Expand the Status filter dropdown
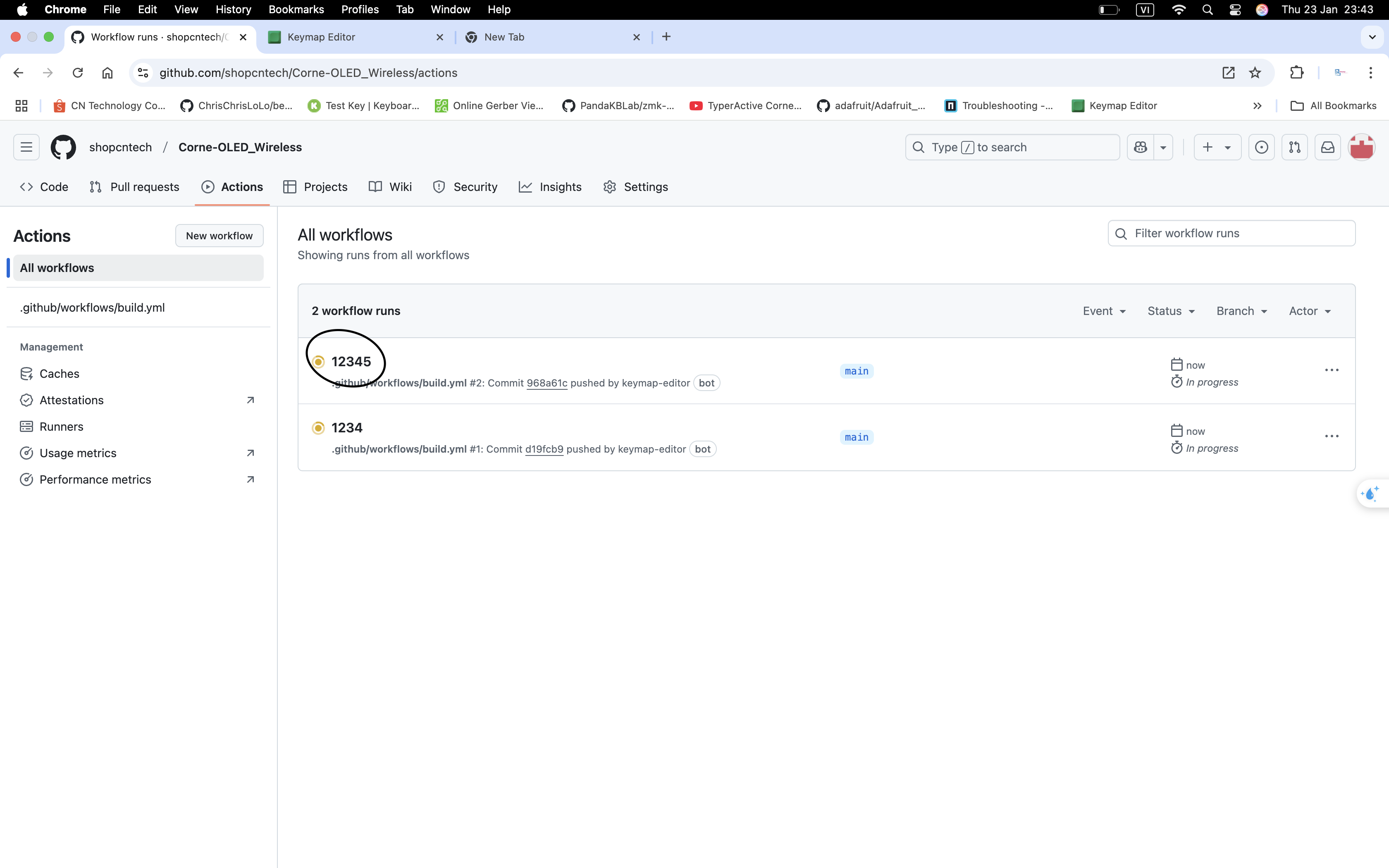Viewport: 1389px width, 868px height. point(1171,311)
